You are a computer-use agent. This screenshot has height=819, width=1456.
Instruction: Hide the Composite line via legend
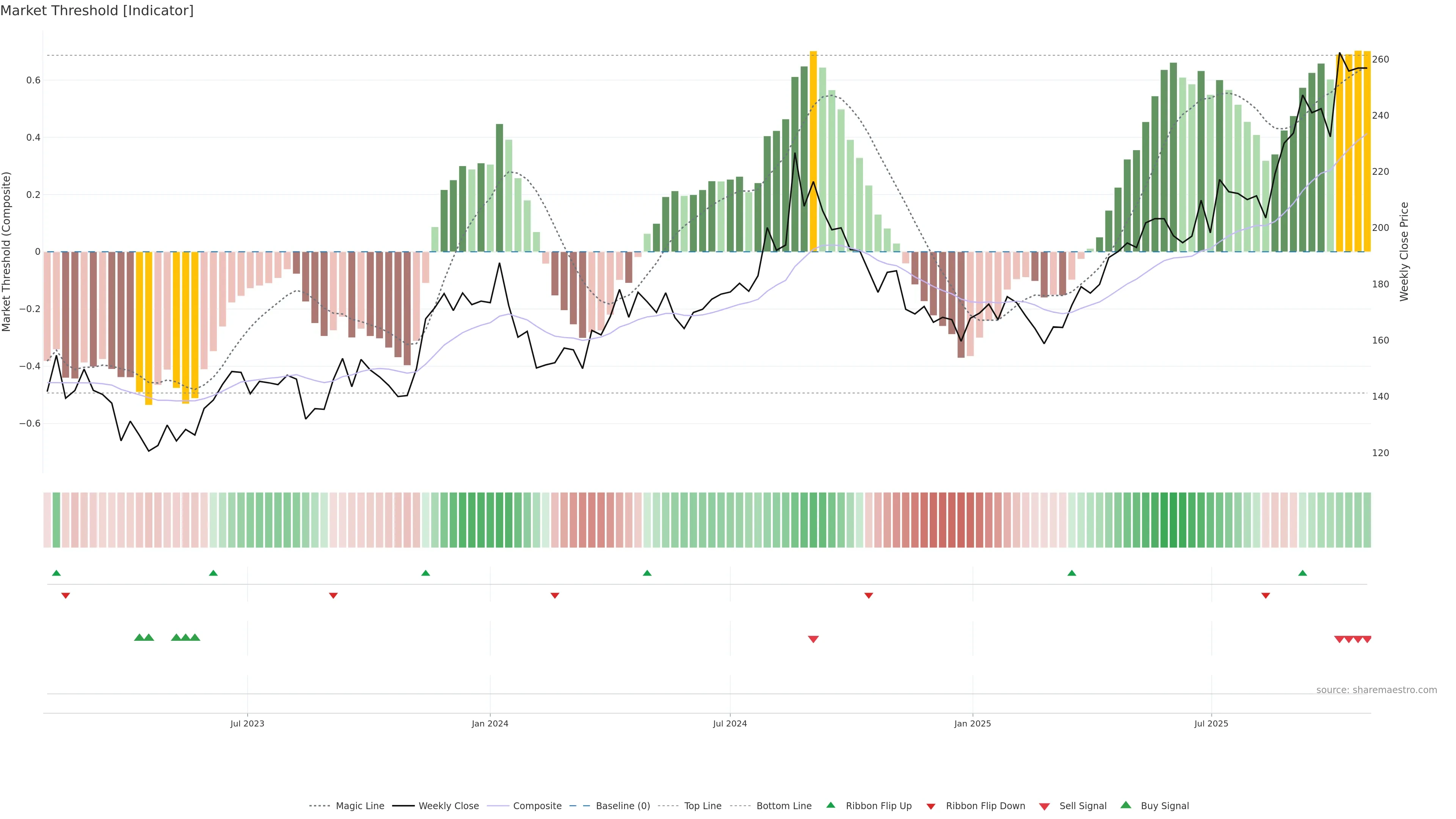click(537, 806)
